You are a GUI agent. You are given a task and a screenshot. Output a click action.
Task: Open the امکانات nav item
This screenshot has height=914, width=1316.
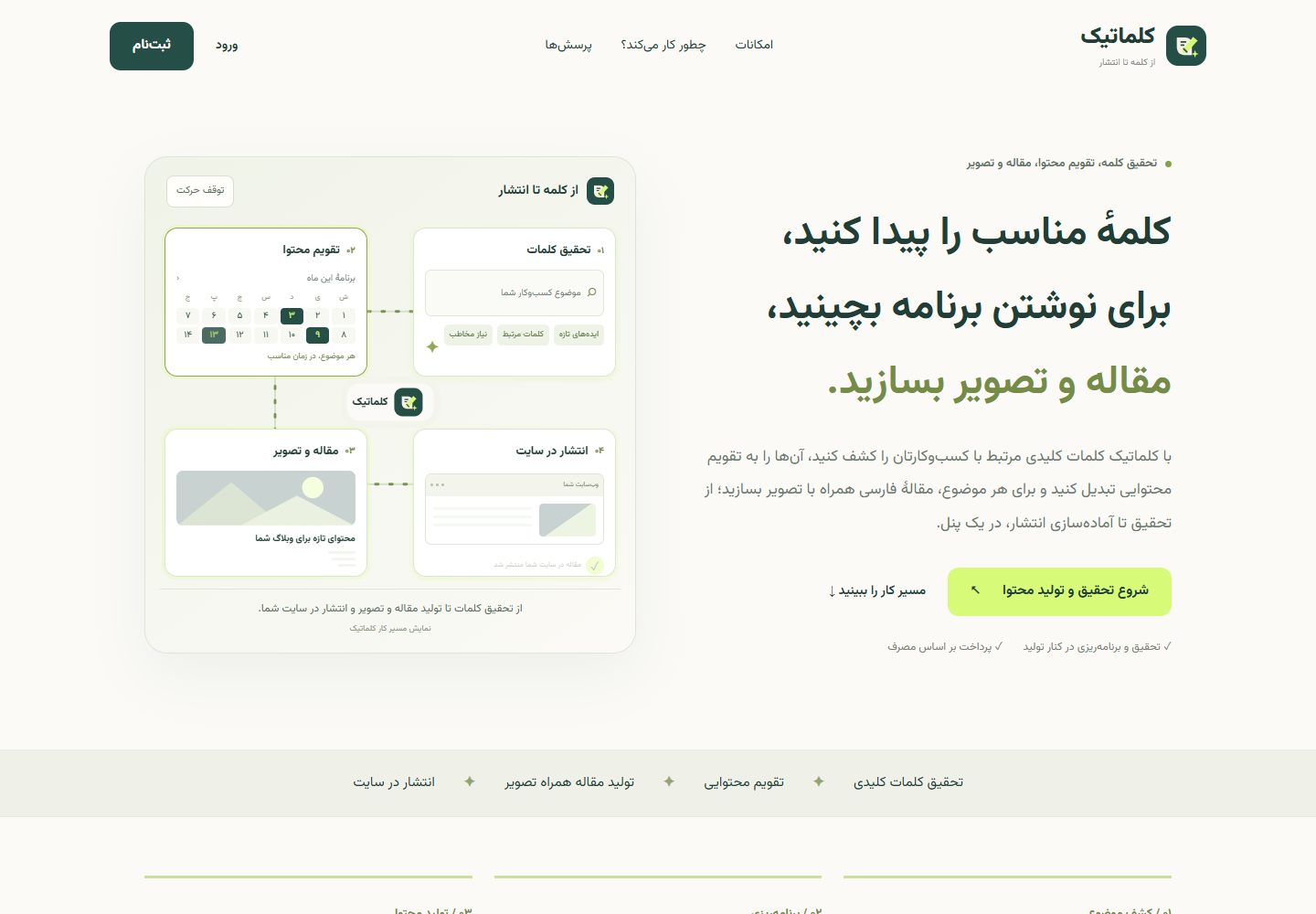754,45
